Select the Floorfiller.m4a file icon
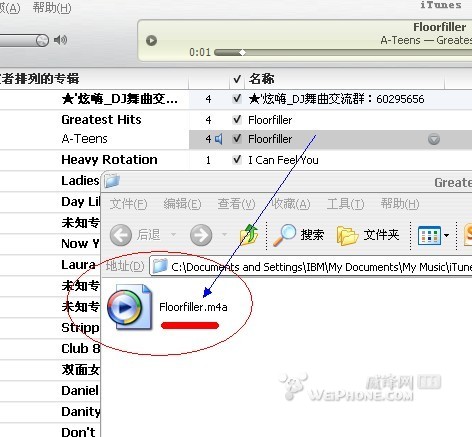This screenshot has width=472, height=437. click(129, 307)
